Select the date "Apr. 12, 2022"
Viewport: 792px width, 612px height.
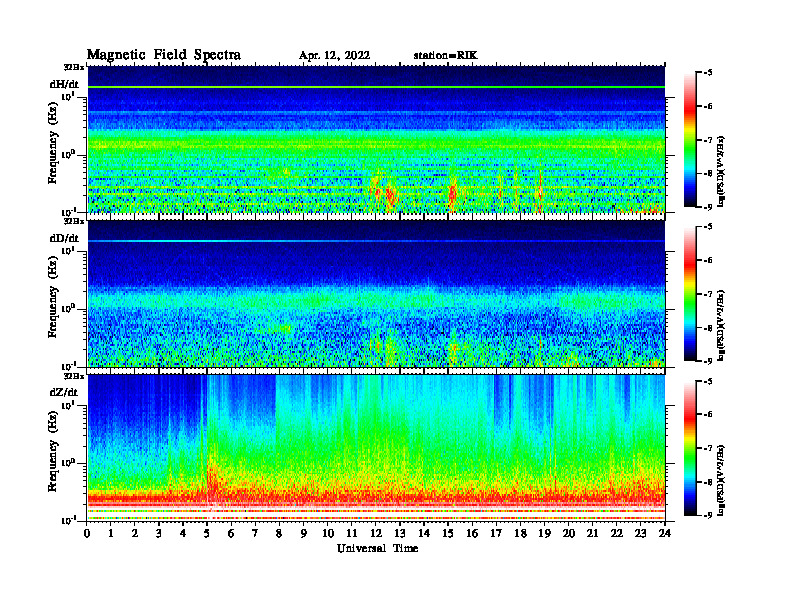pos(334,56)
